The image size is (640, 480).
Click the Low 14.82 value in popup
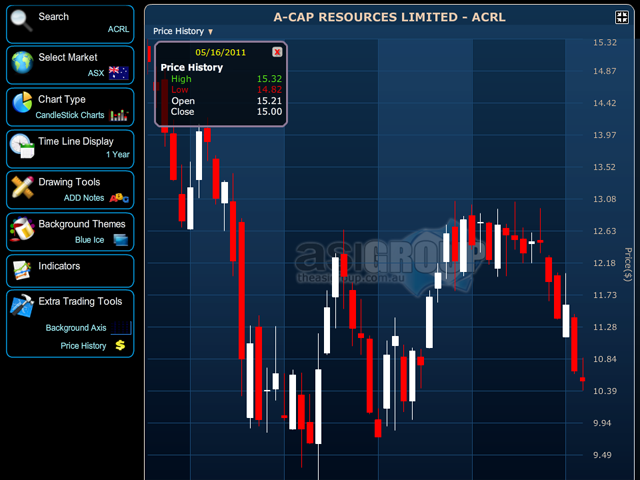pyautogui.click(x=269, y=90)
